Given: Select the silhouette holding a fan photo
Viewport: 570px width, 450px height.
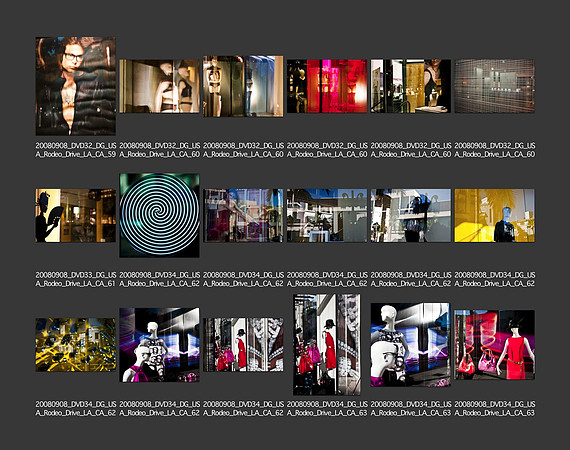Looking at the screenshot, I should (x=76, y=215).
